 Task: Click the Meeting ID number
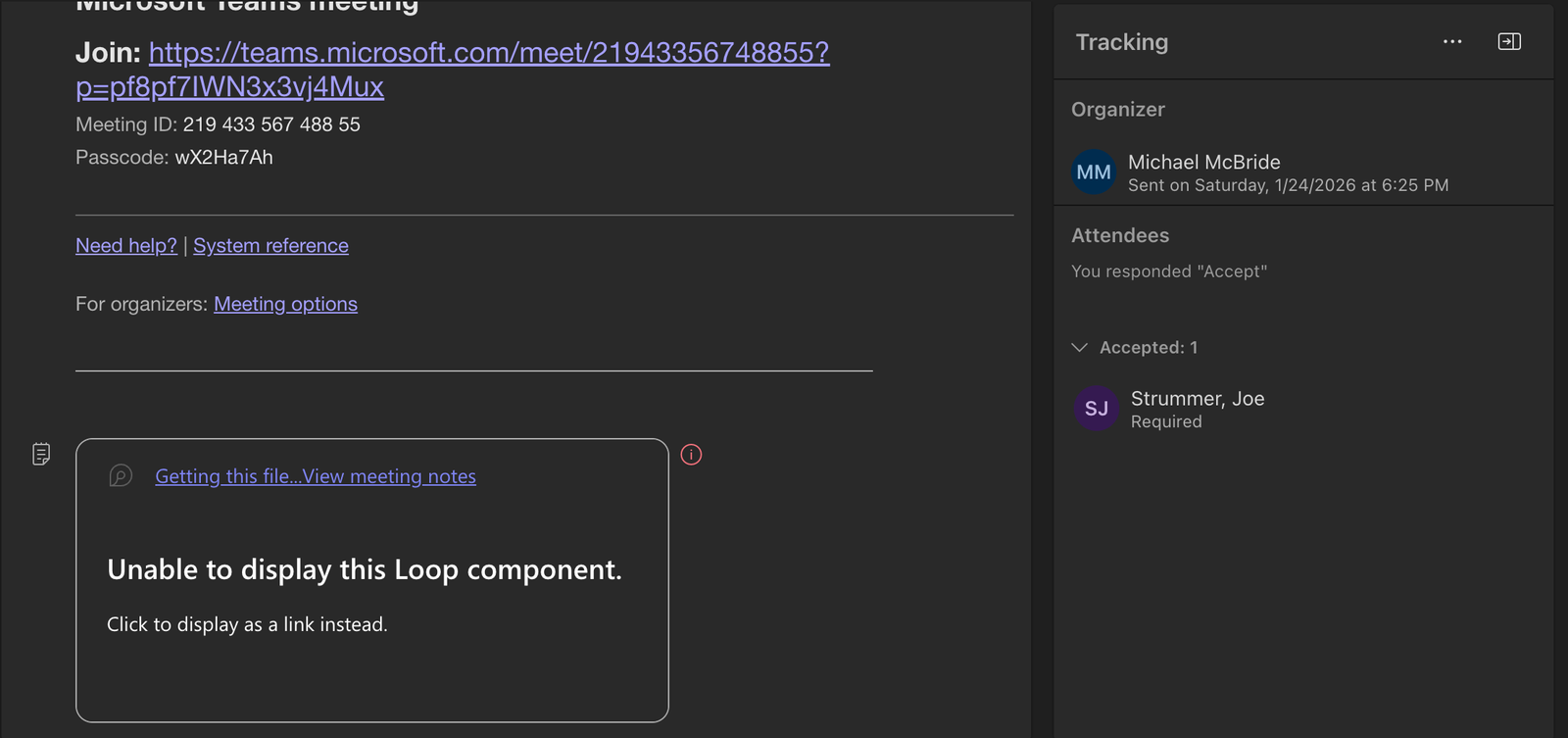point(271,125)
